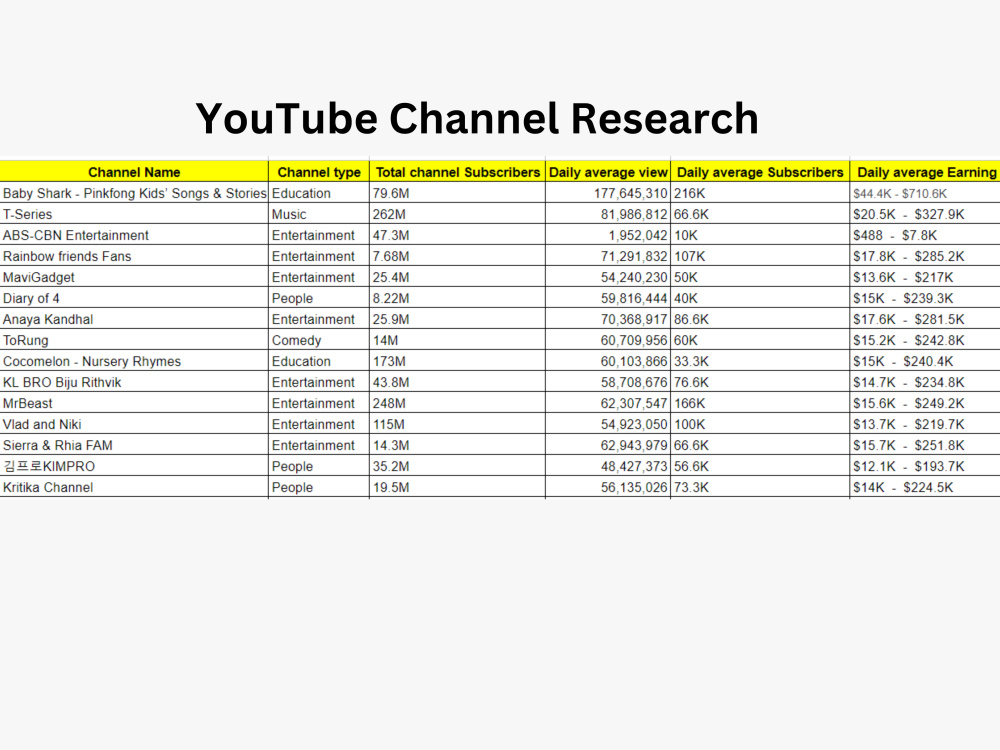The width and height of the screenshot is (1000, 750).
Task: Select the '$488 - $7.8K' earning cell
Action: [x=925, y=235]
